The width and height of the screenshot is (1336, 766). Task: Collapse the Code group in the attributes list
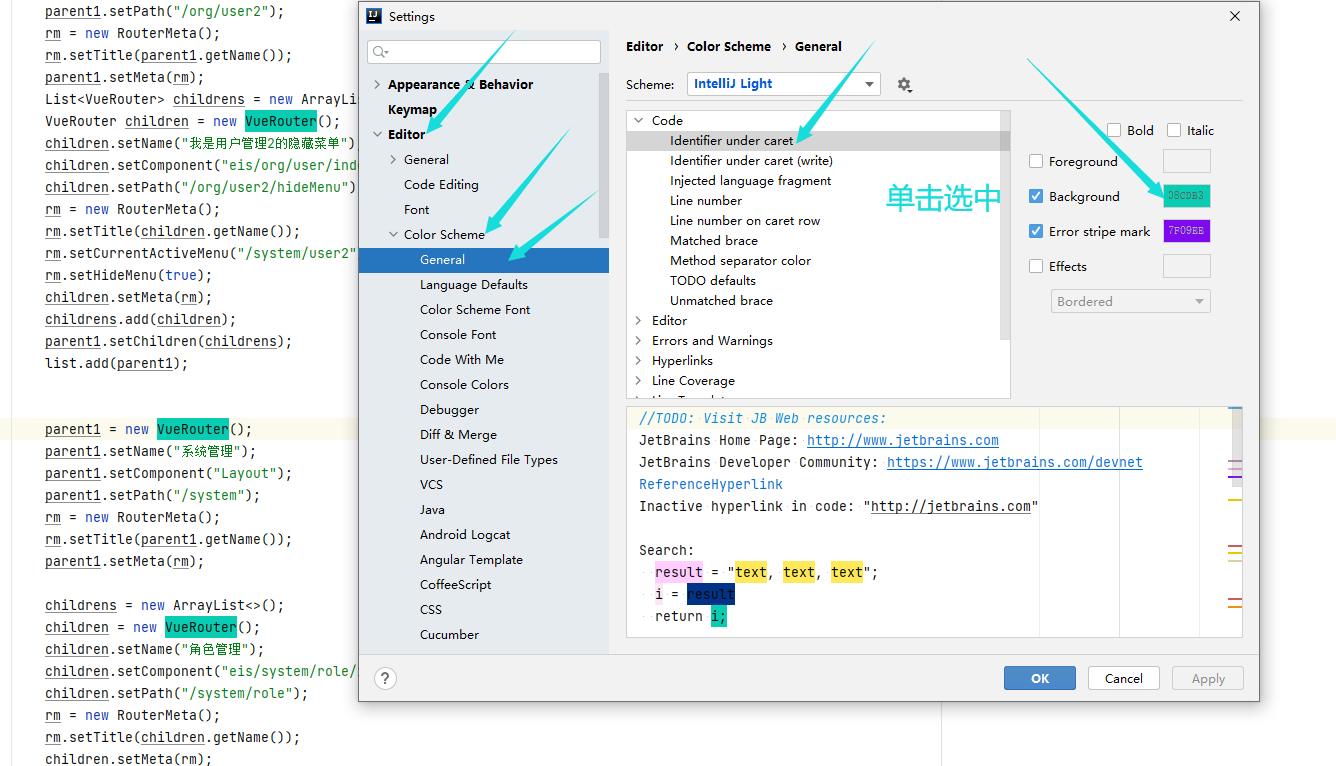640,120
